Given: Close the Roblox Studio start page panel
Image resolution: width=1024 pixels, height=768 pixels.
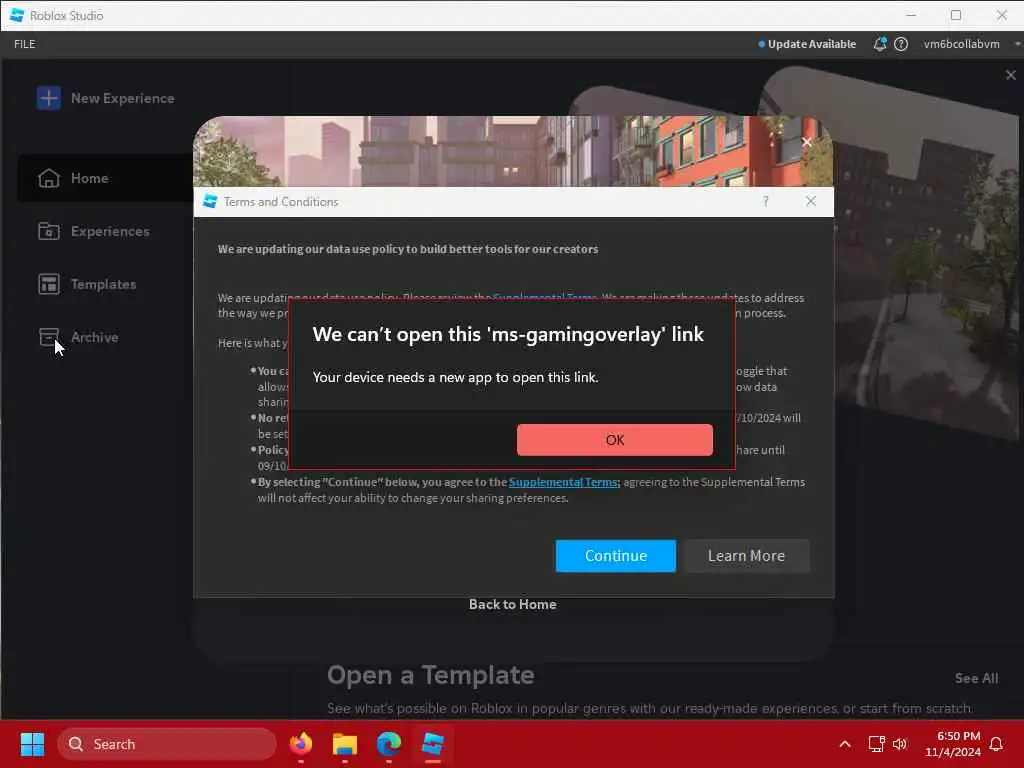Looking at the screenshot, I should (x=1010, y=75).
